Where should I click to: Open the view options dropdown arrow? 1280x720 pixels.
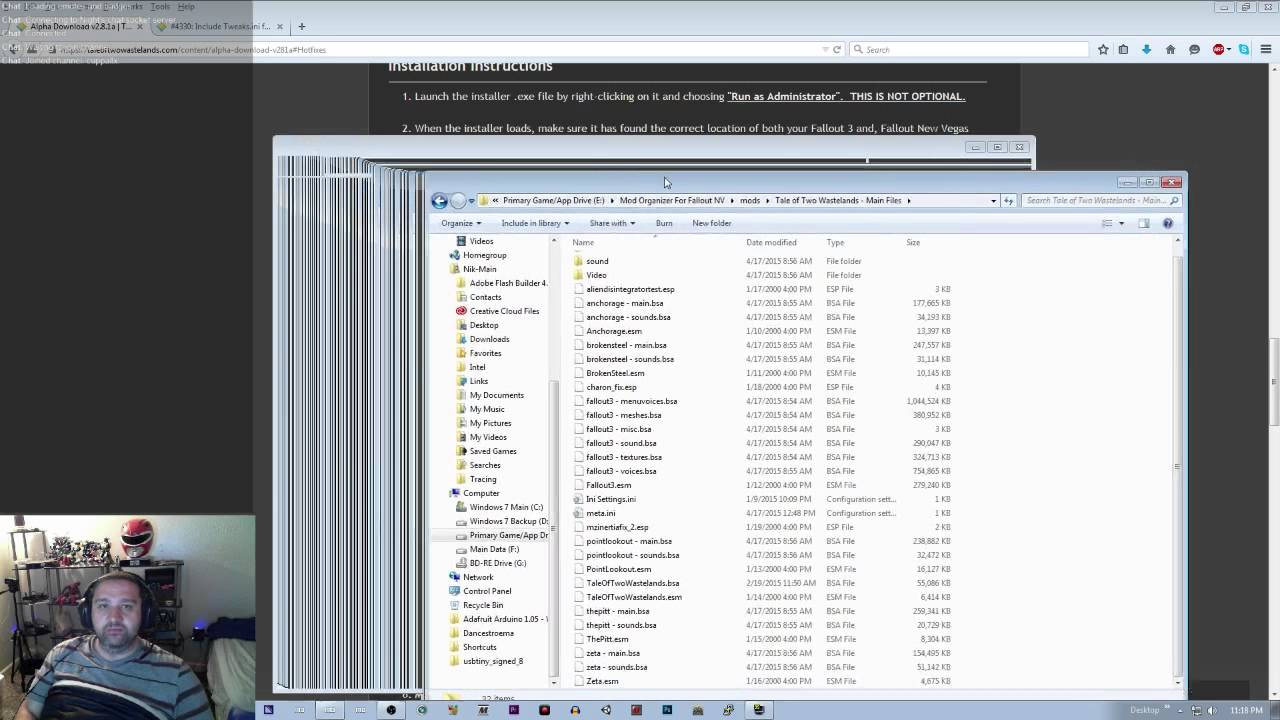point(1121,223)
